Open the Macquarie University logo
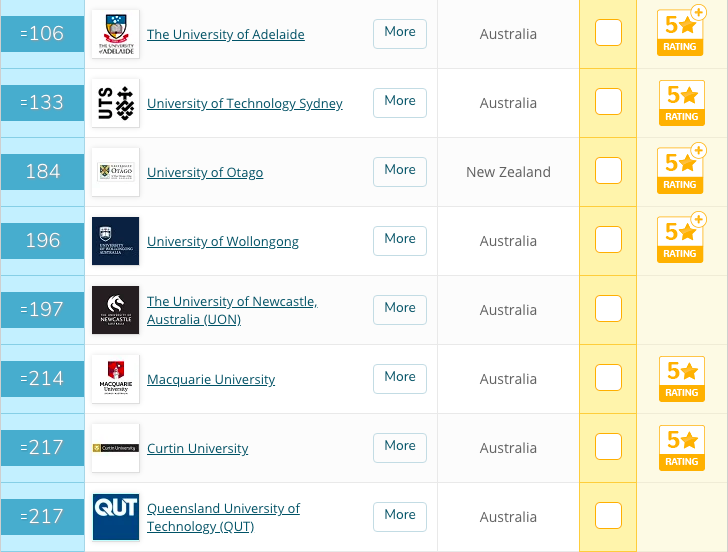The width and height of the screenshot is (728, 552). tap(116, 379)
